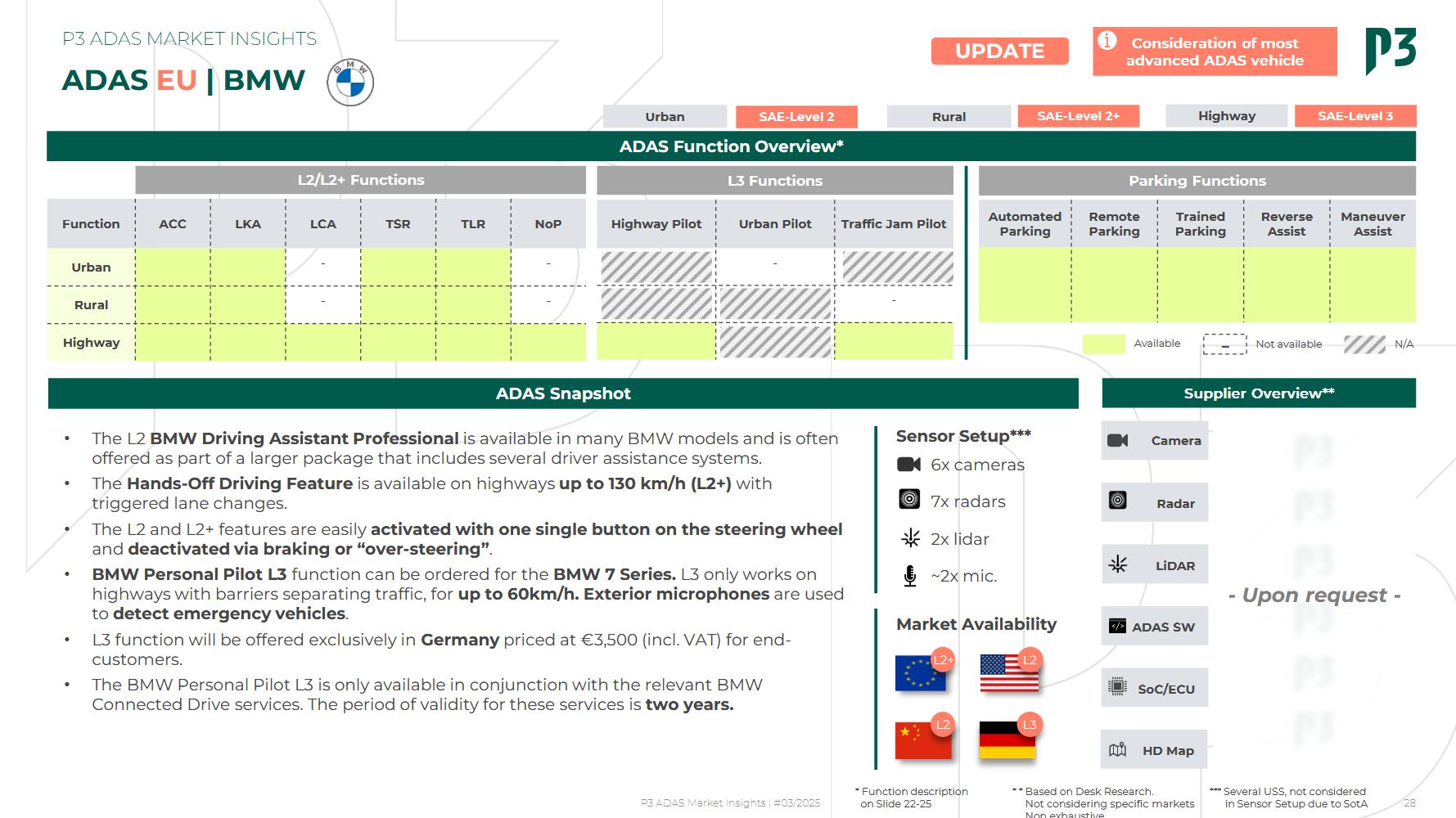Click the info icon in advanced ADAS note
Viewport: 1456px width, 818px height.
(1107, 40)
